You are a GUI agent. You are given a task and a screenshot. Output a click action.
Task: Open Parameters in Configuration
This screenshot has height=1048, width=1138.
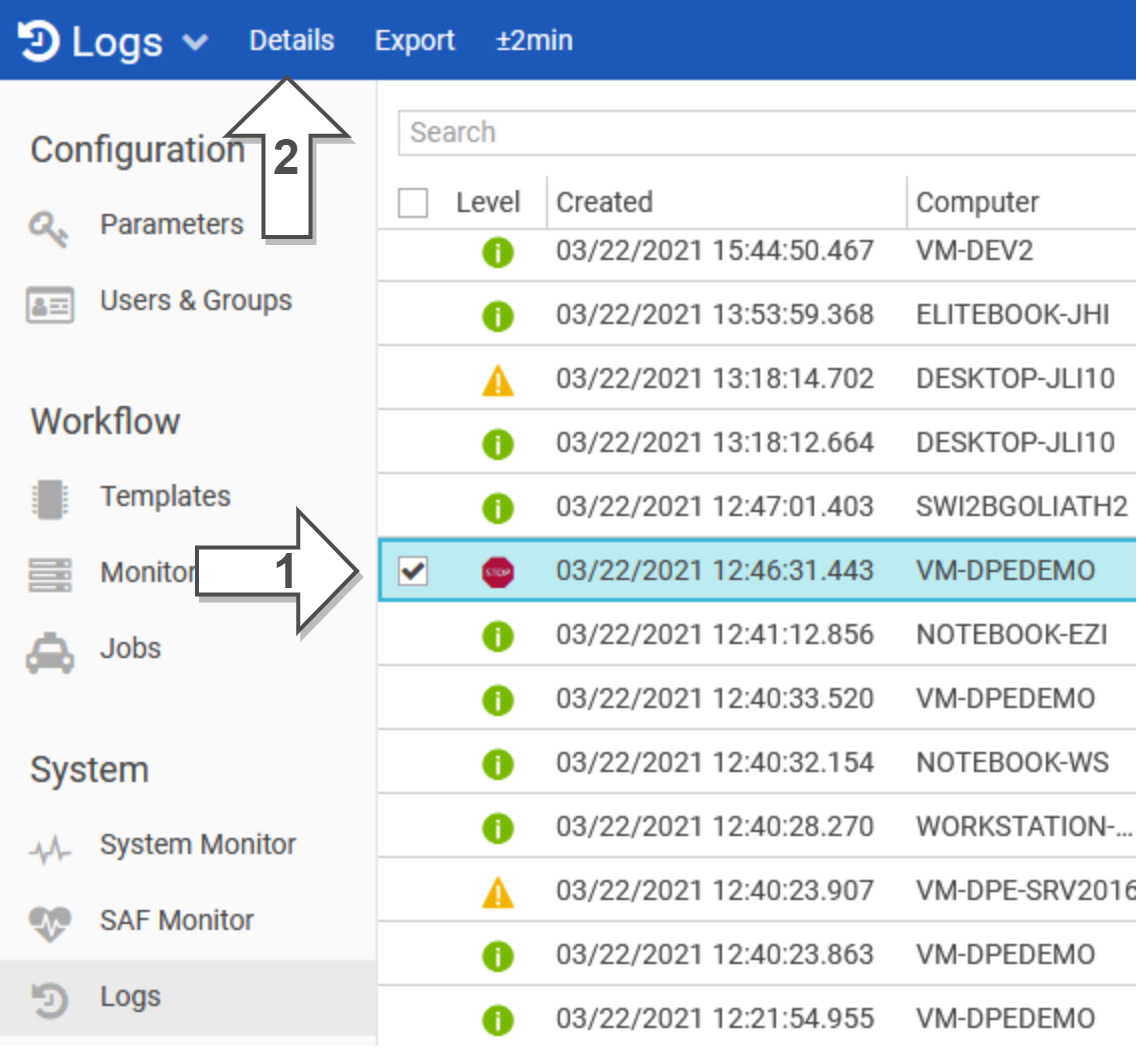click(x=171, y=225)
